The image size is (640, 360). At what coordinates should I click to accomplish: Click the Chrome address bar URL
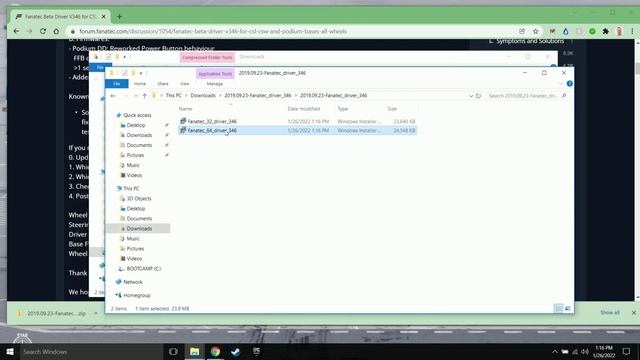tap(213, 31)
